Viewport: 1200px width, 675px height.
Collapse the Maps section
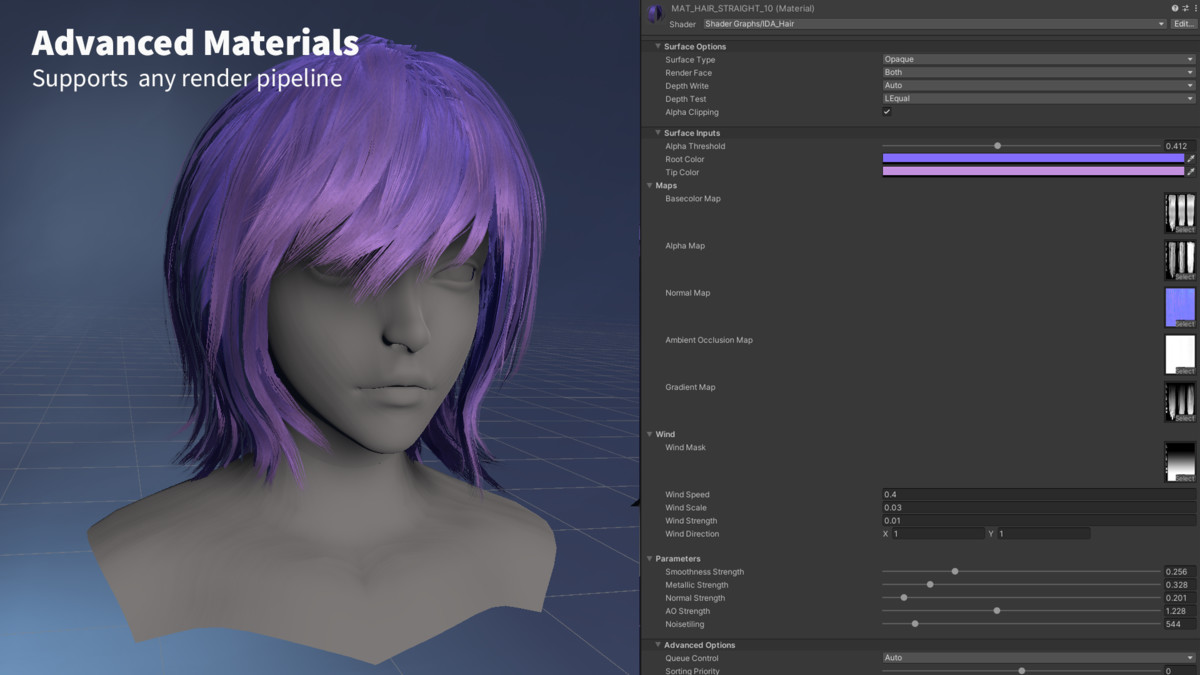point(650,185)
